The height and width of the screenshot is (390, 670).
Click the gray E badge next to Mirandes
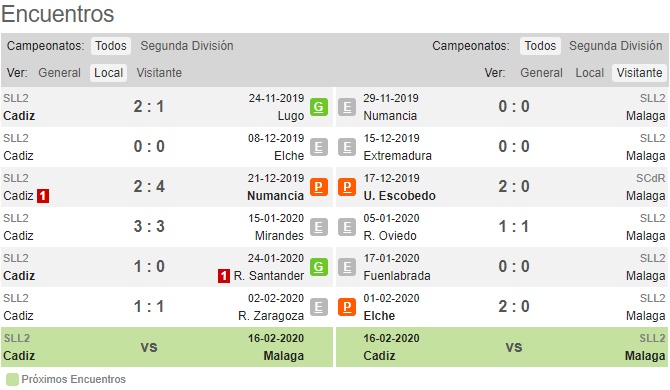coord(319,227)
